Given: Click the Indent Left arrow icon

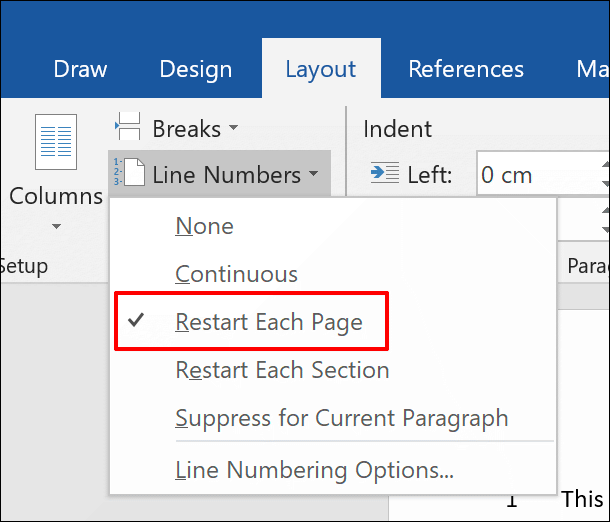Looking at the screenshot, I should point(383,175).
